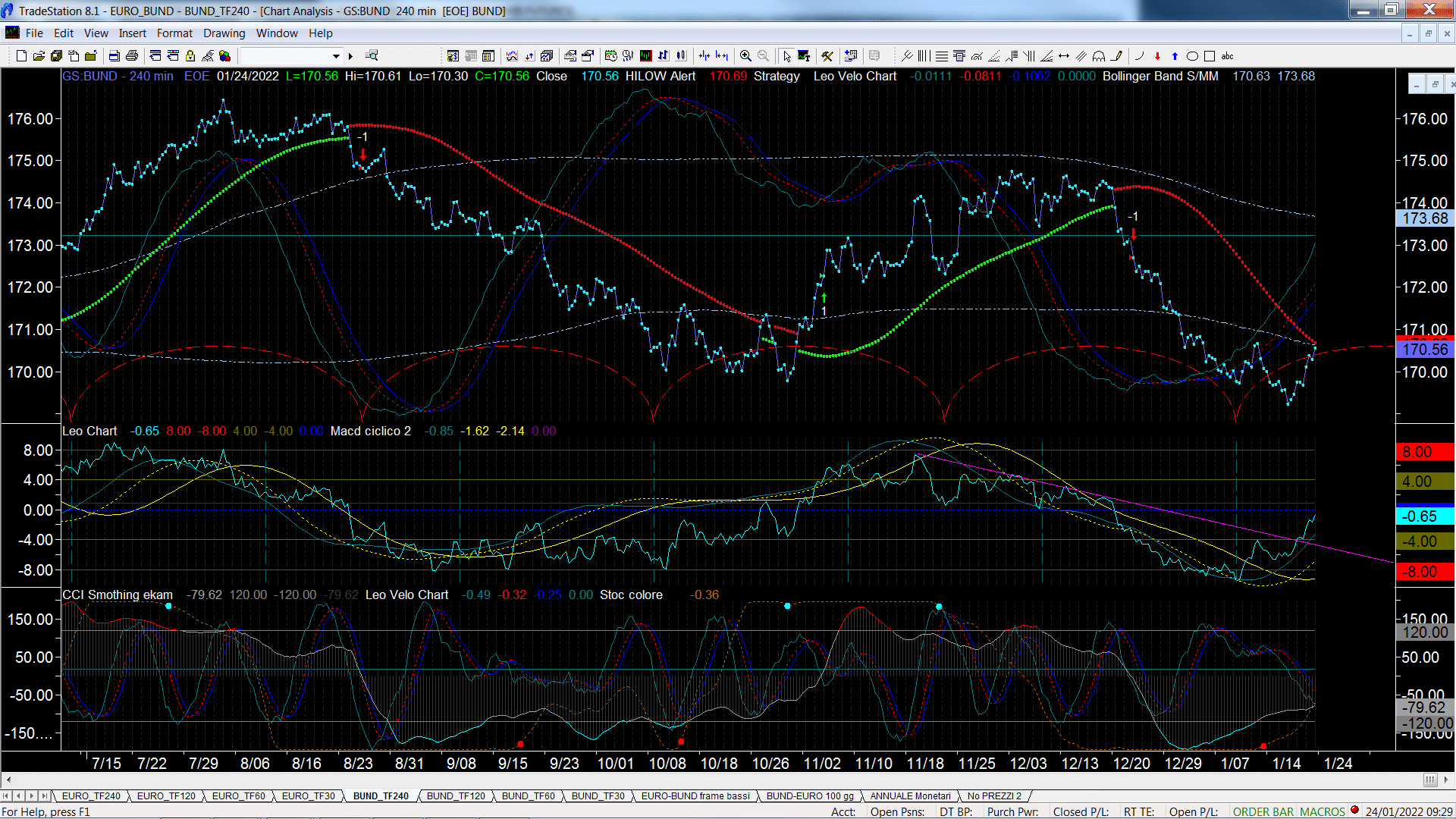
Task: Open the dollar coins account icon
Action: pyautogui.click(x=453, y=56)
